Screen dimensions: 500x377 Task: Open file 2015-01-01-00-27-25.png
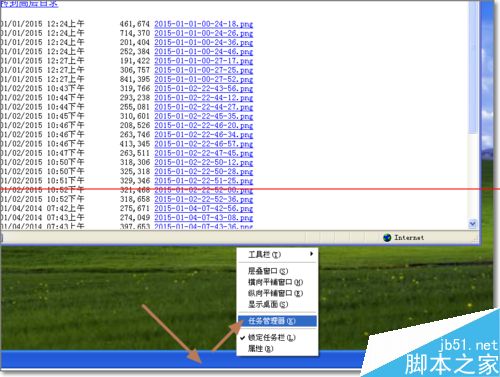click(x=203, y=70)
